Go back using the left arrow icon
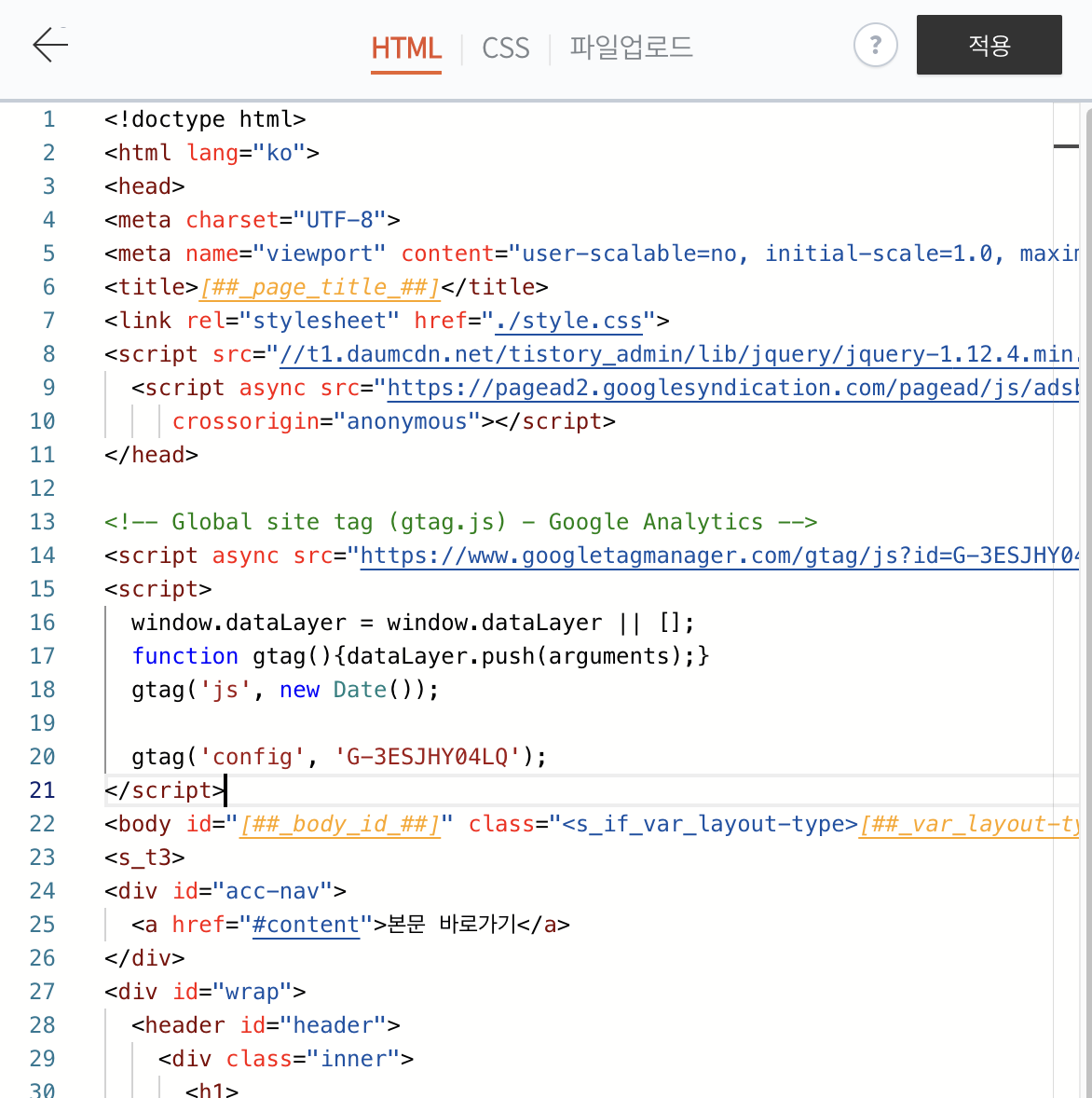The width and height of the screenshot is (1092, 1098). 50,45
